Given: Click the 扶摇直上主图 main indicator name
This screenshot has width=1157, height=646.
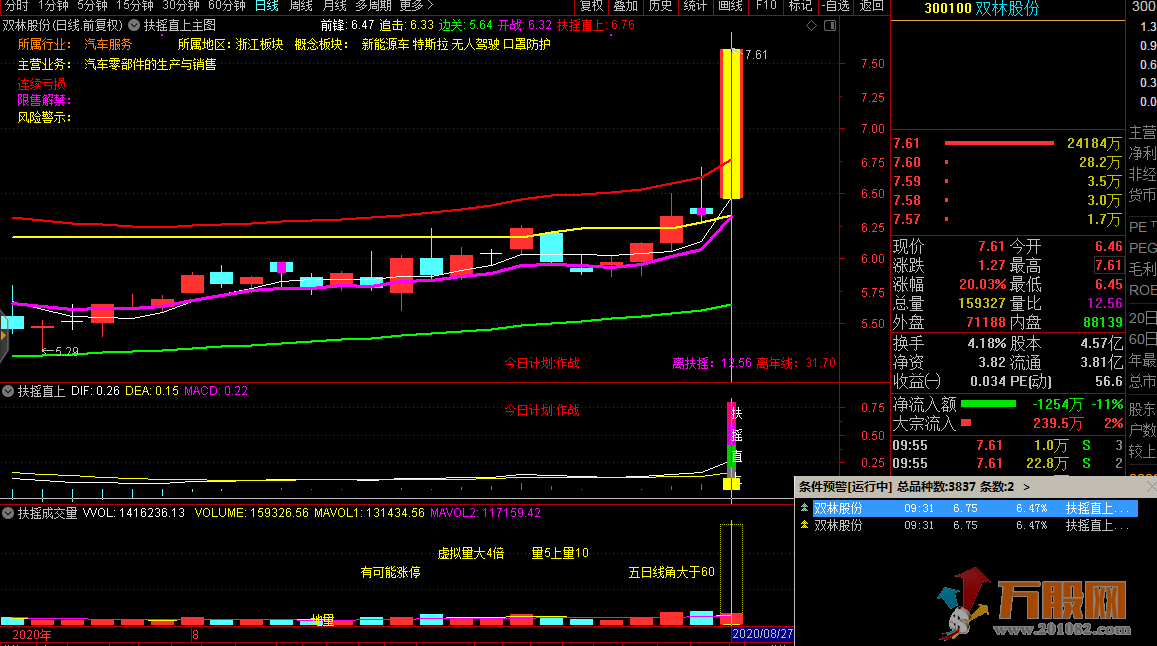Looking at the screenshot, I should tap(180, 25).
